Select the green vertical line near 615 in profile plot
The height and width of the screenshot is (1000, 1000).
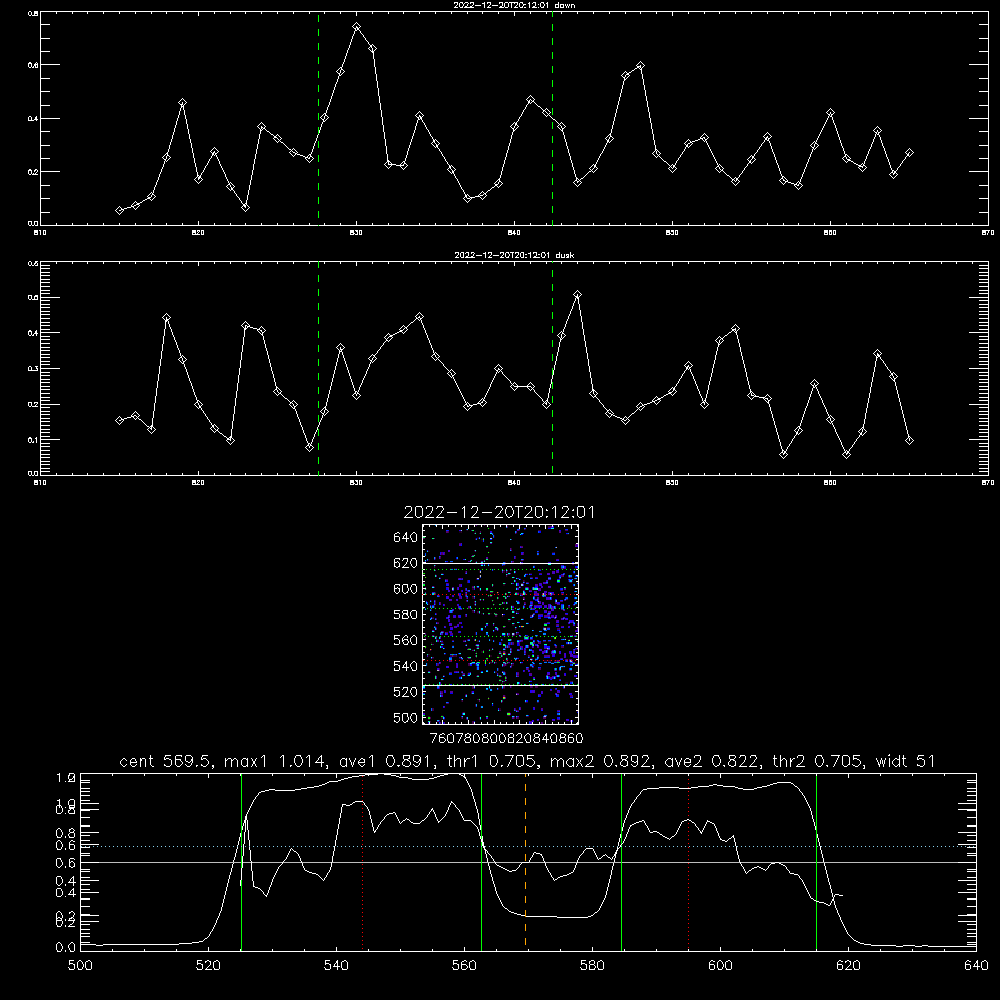[x=816, y=860]
